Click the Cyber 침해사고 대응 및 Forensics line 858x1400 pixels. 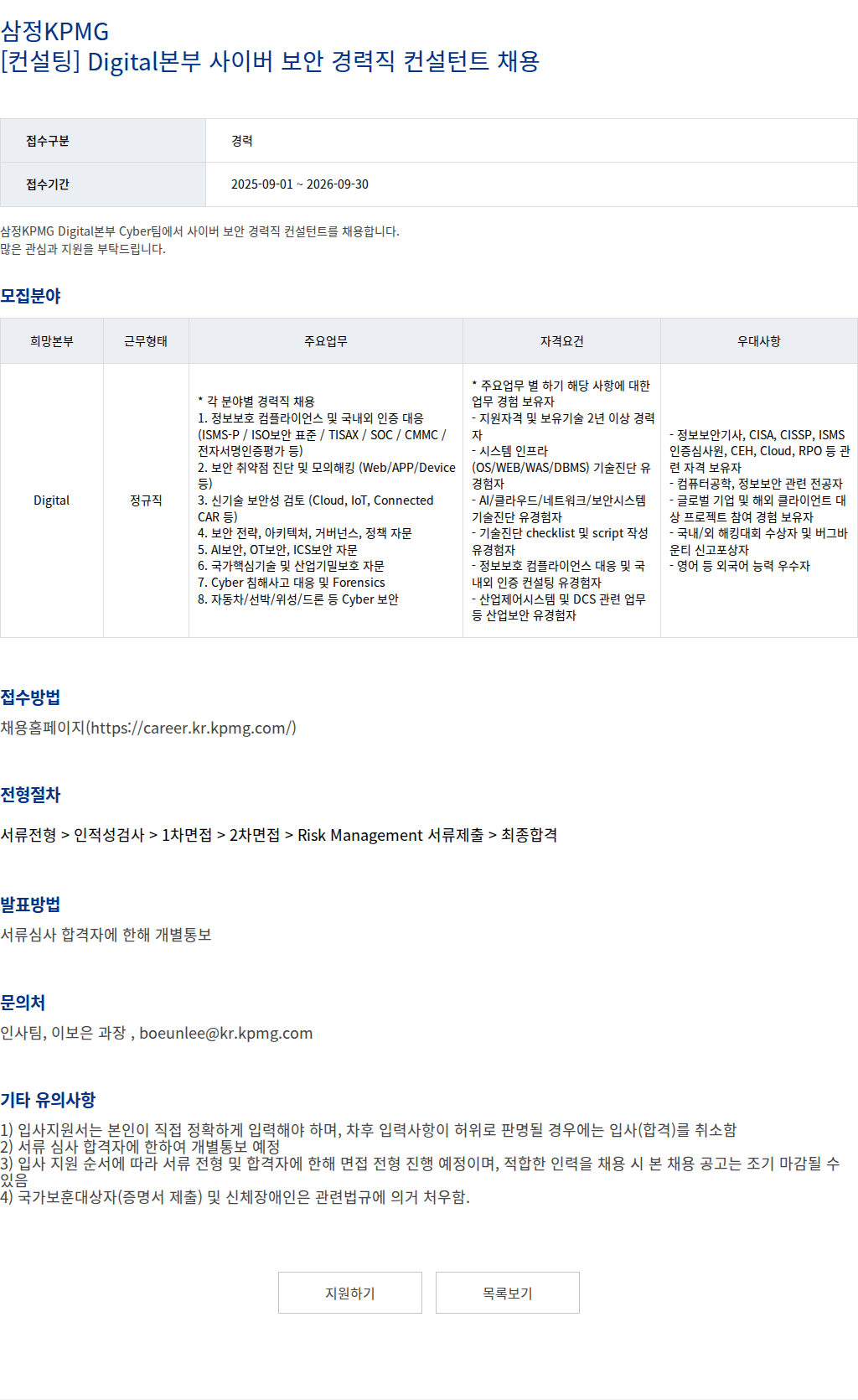tap(292, 583)
